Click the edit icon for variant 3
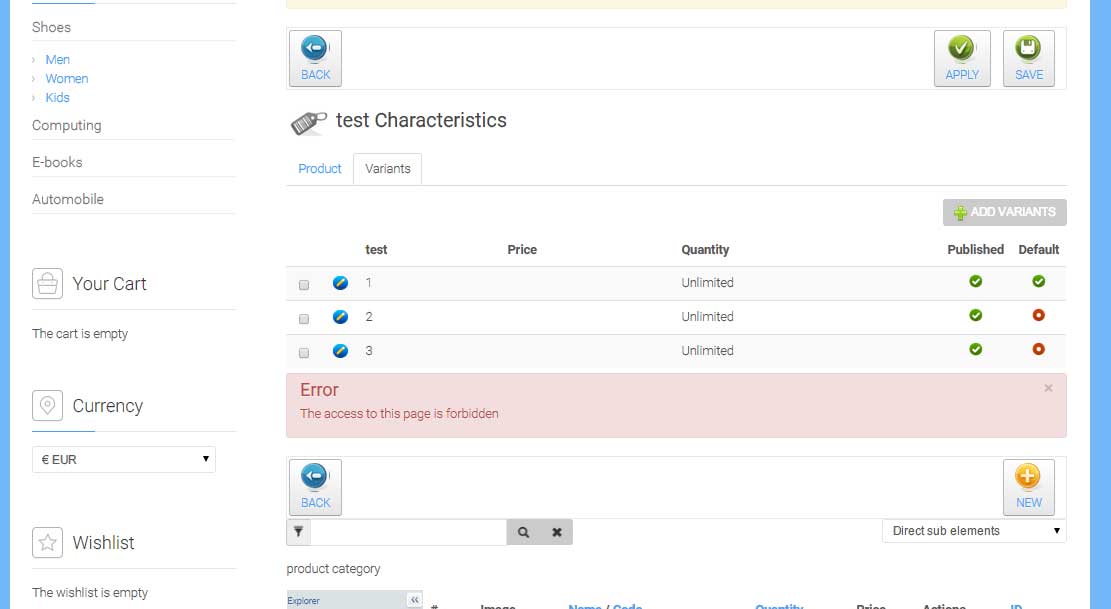The height and width of the screenshot is (609, 1111). [340, 351]
